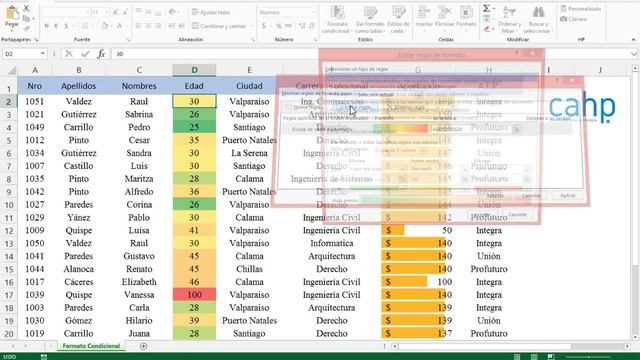Apply percent style format
The width and height of the screenshot is (640, 360).
[x=279, y=26]
